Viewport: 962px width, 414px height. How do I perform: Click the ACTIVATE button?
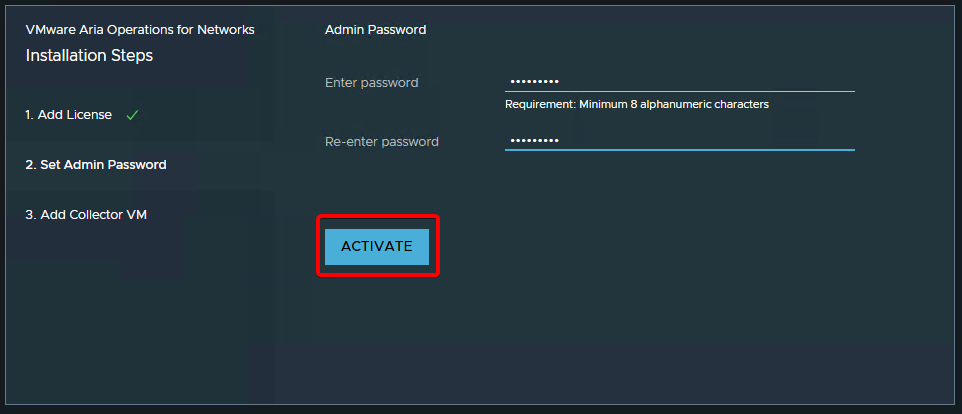point(377,246)
